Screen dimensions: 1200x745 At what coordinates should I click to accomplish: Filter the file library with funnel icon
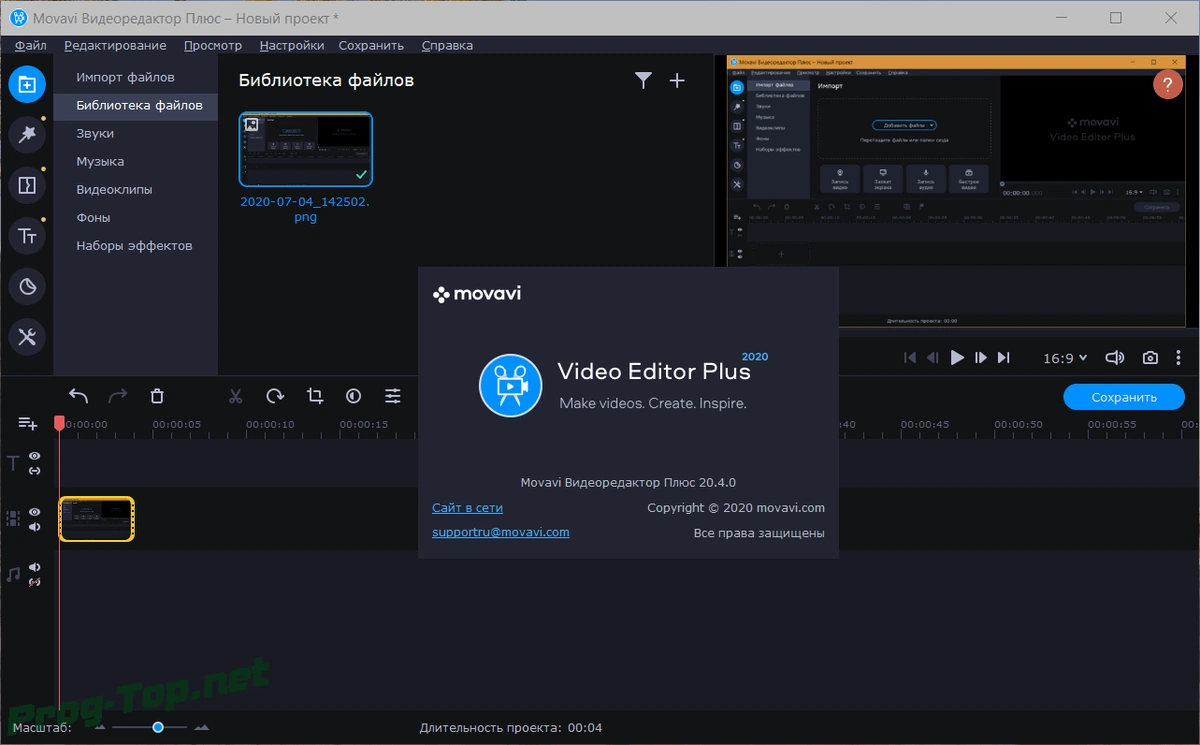click(x=643, y=81)
